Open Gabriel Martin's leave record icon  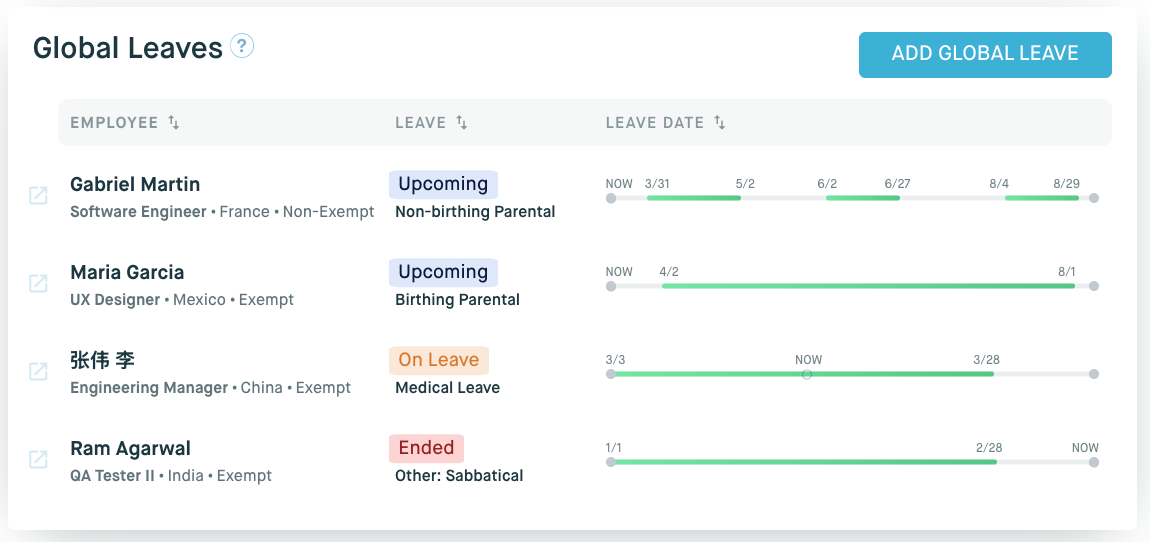pos(38,196)
